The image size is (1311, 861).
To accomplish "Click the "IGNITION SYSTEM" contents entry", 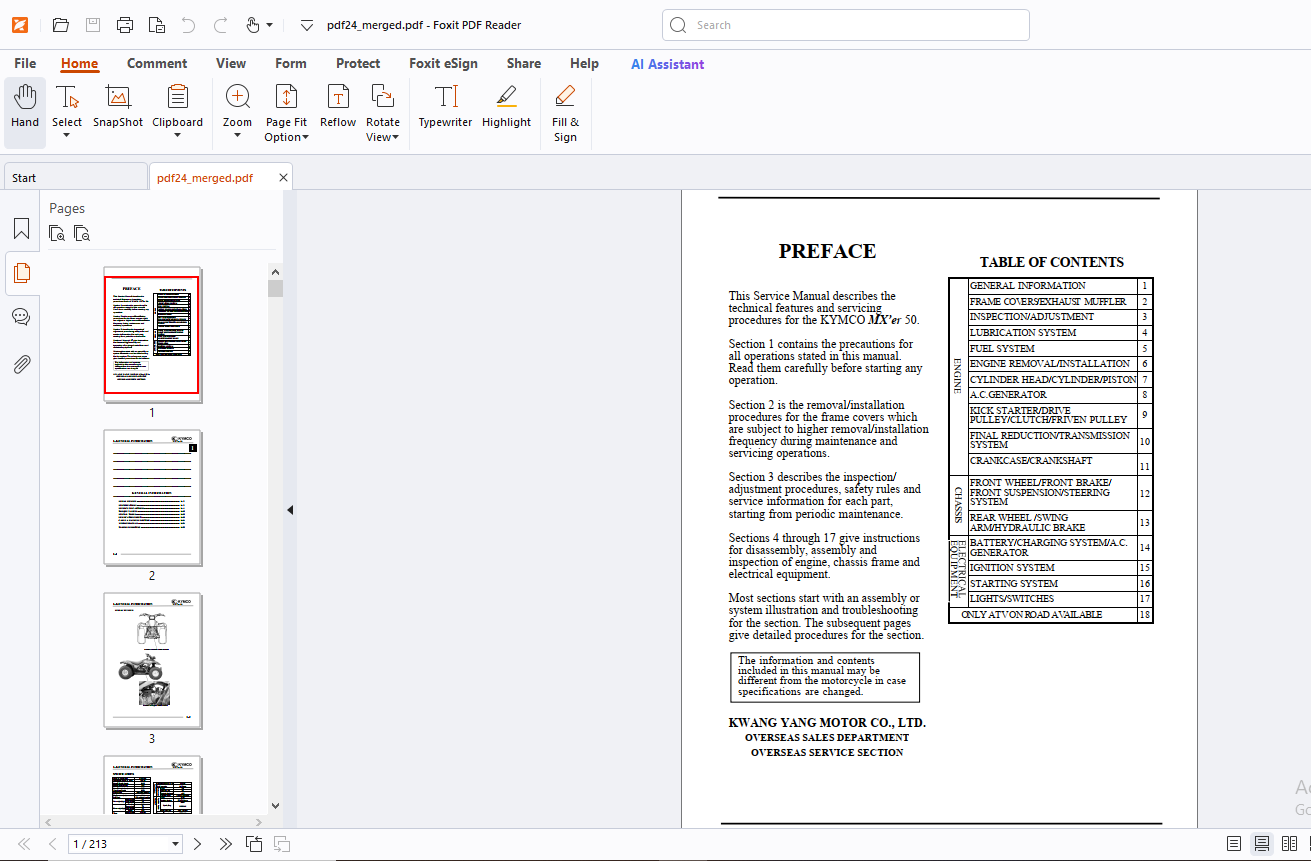I will 1012,567.
